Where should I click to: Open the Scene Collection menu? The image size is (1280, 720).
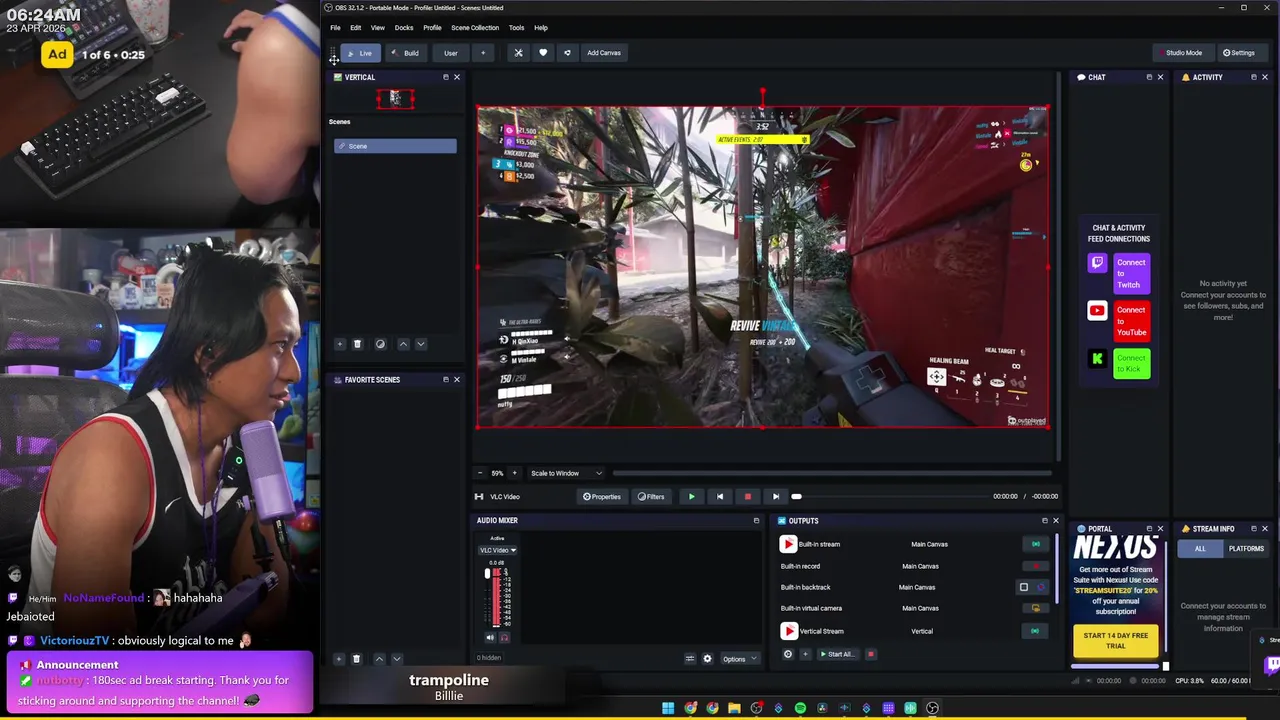tap(475, 28)
